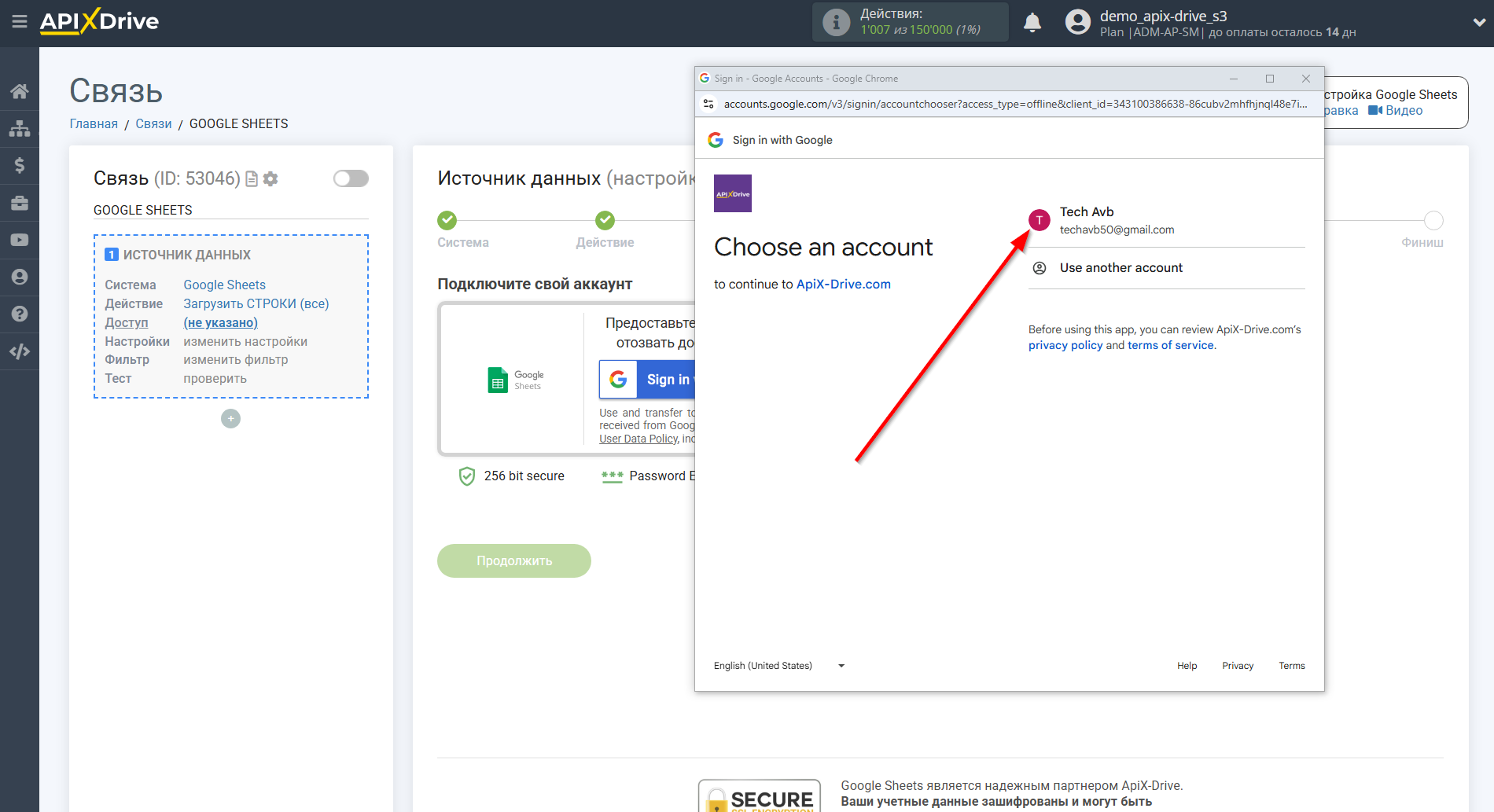Open the hamburger menu in top bar
1494x812 pixels.
click(20, 22)
